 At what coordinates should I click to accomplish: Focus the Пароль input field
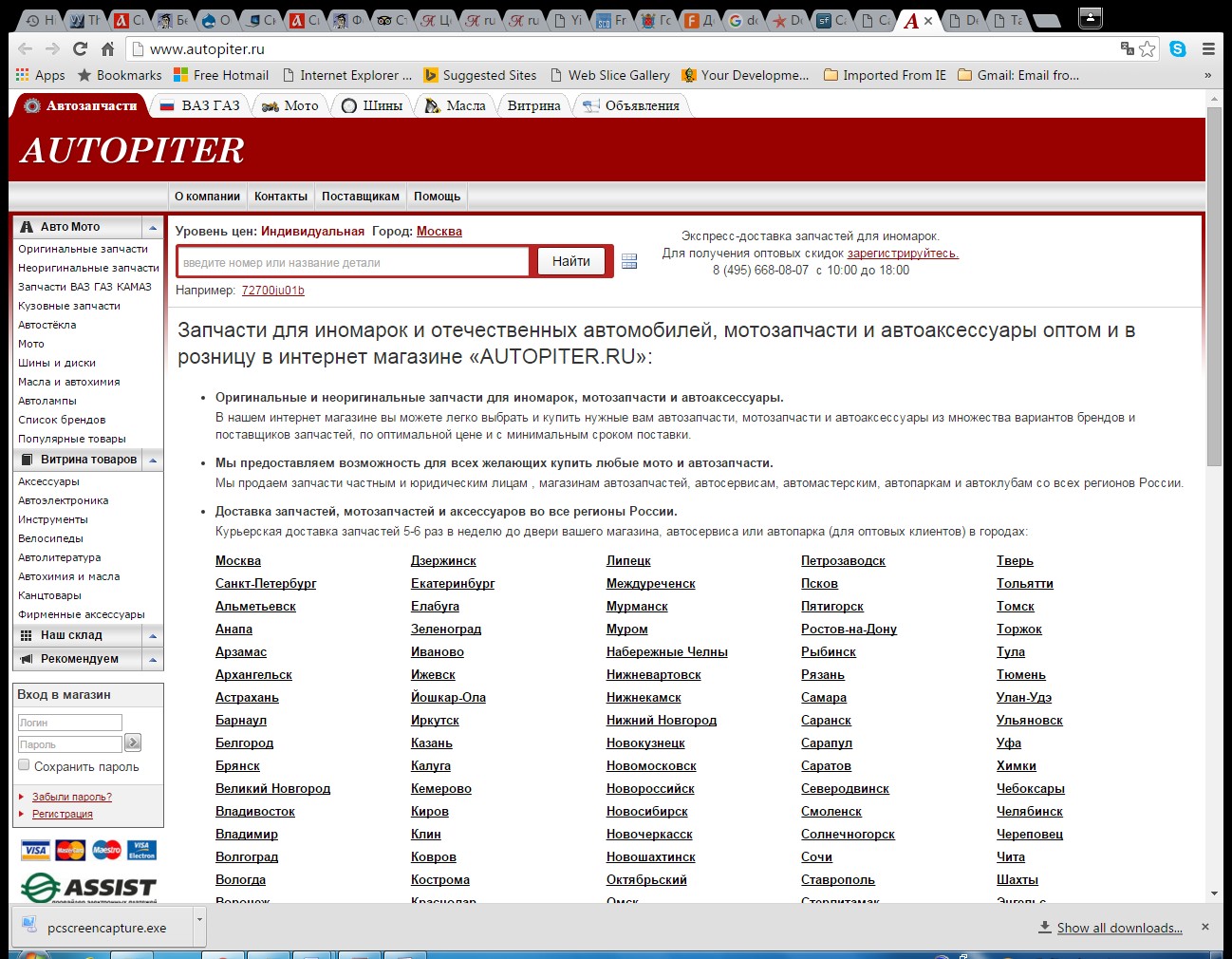[70, 744]
